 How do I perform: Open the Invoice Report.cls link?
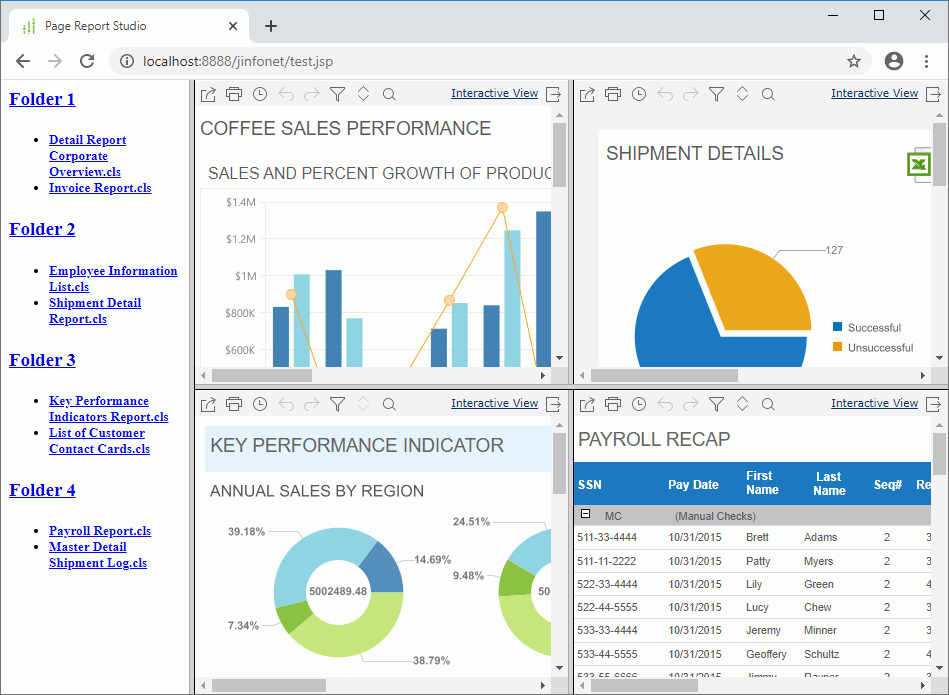(x=100, y=188)
